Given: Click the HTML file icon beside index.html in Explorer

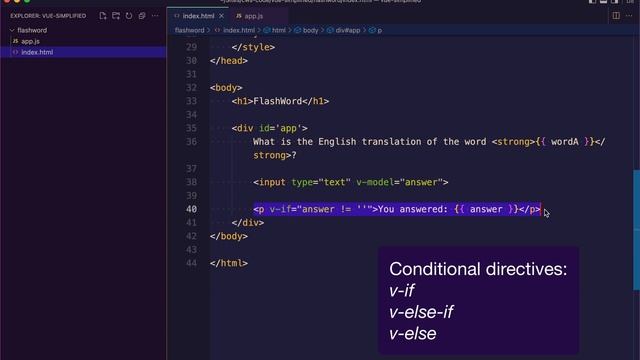Looking at the screenshot, I should click(16, 52).
